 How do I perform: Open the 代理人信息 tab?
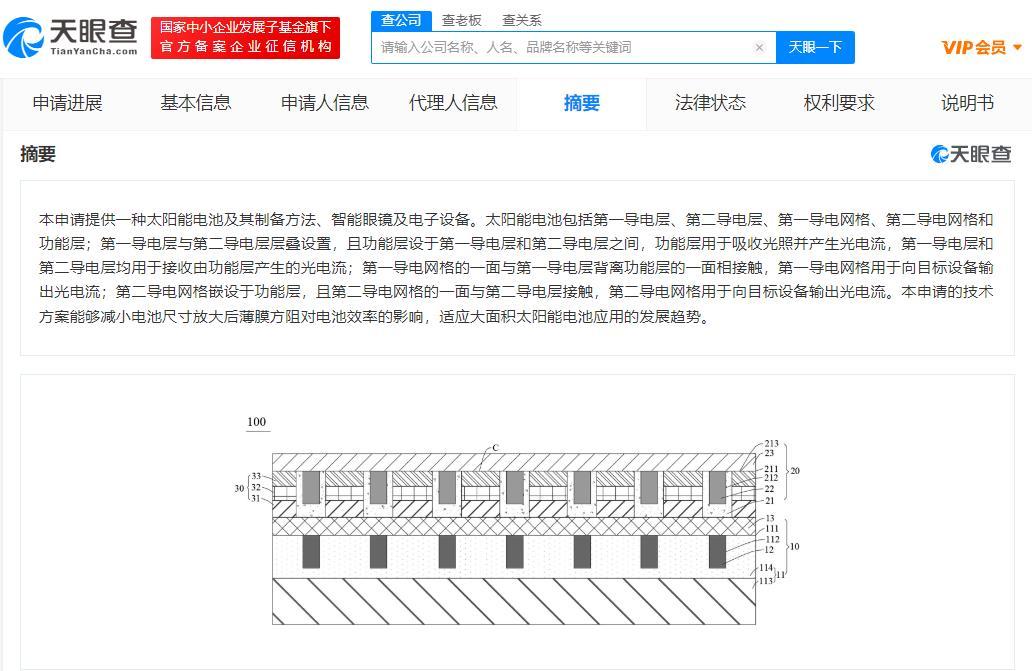[x=452, y=103]
